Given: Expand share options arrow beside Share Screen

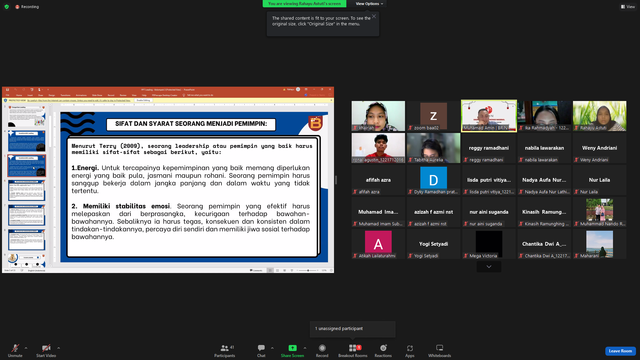Looking at the screenshot, I should (x=305, y=348).
